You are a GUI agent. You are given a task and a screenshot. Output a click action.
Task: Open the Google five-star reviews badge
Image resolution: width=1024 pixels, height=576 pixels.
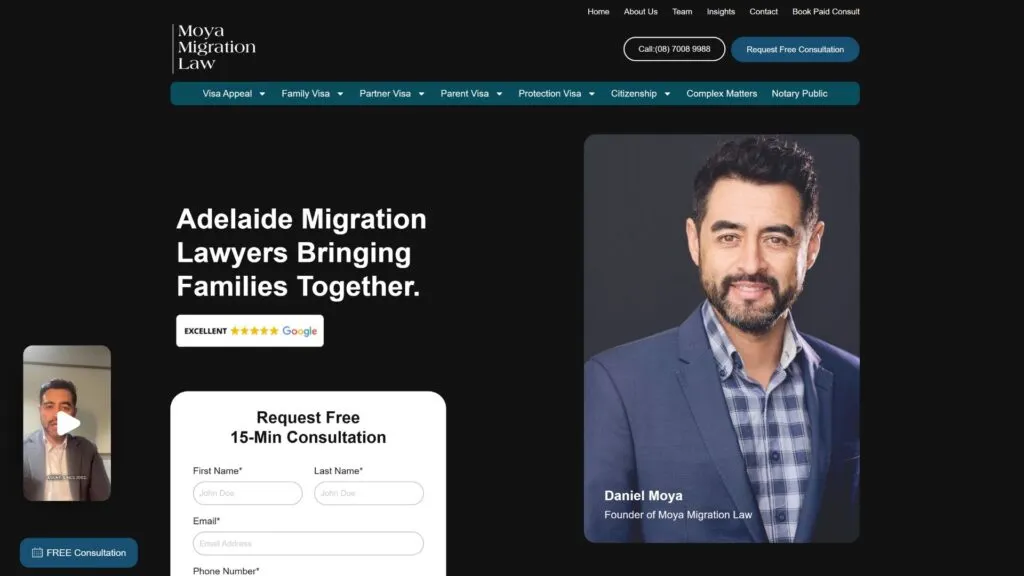click(x=249, y=331)
